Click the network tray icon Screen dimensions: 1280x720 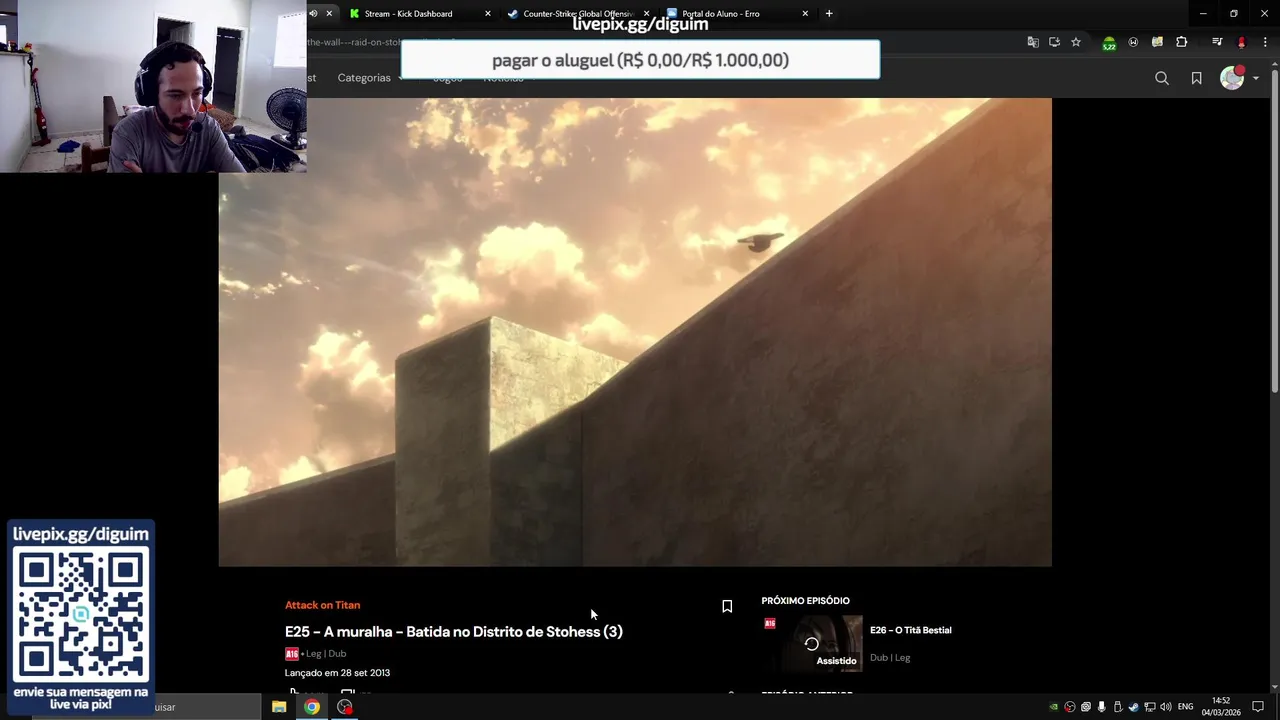pos(1149,707)
